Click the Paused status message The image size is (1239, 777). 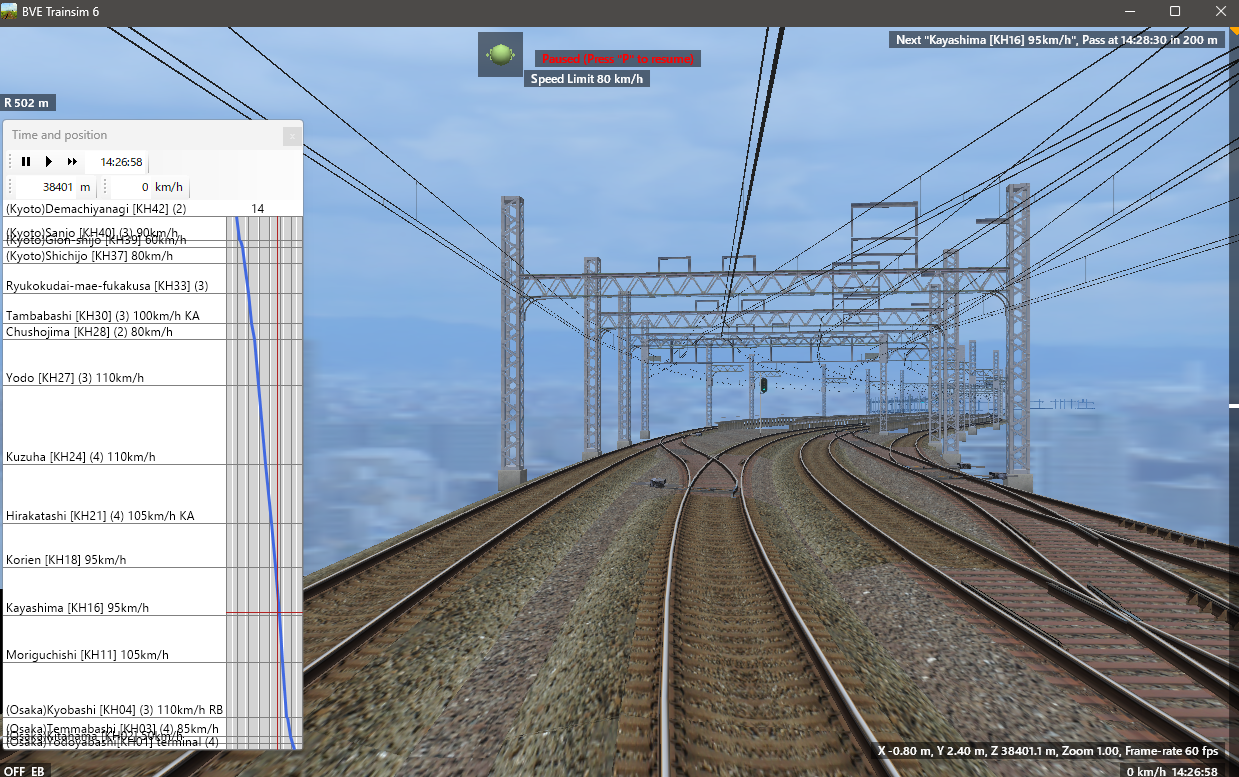tap(617, 59)
